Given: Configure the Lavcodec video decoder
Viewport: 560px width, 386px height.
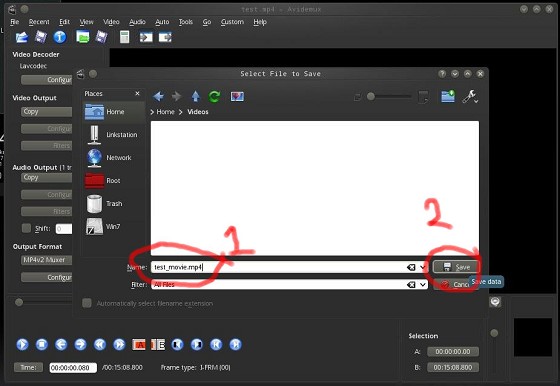Looking at the screenshot, I should click(47, 80).
